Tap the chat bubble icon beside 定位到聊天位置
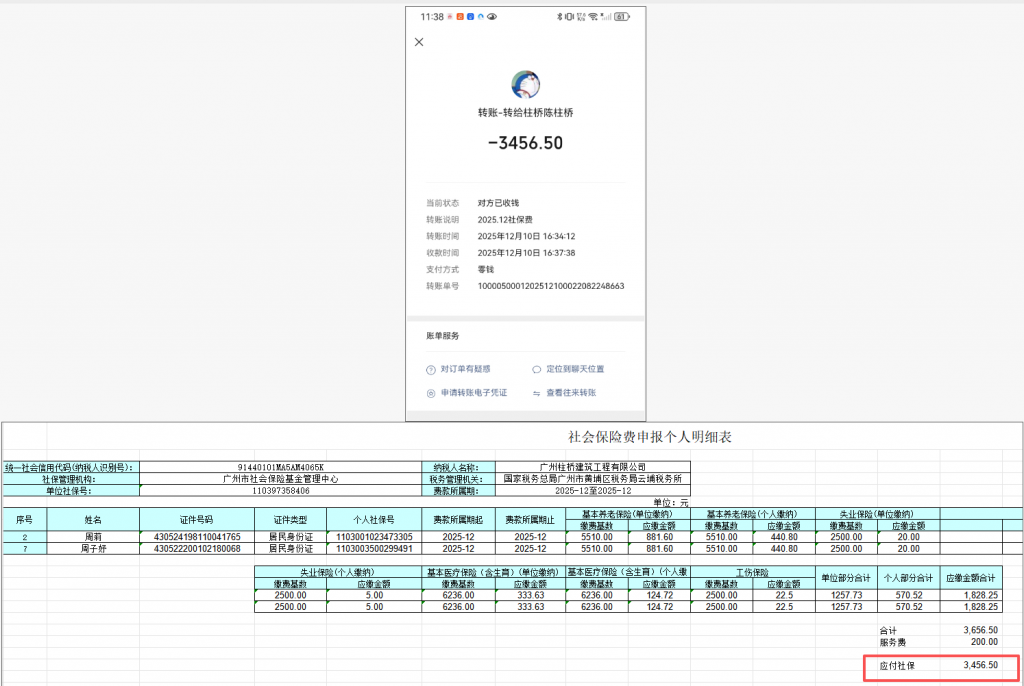1024x686 pixels. coord(537,369)
